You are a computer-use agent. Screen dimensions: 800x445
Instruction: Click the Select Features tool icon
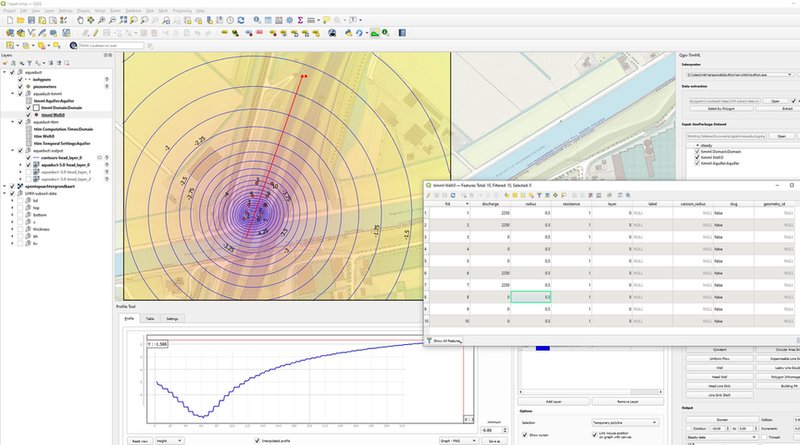[x=10, y=46]
